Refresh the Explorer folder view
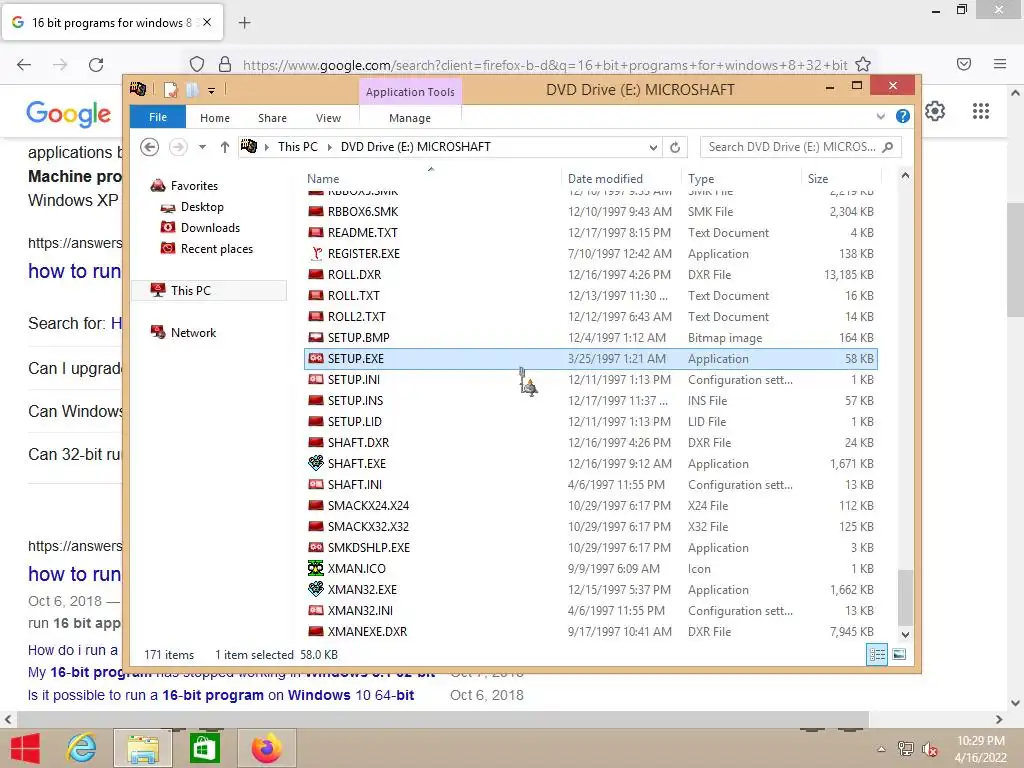 tap(675, 148)
